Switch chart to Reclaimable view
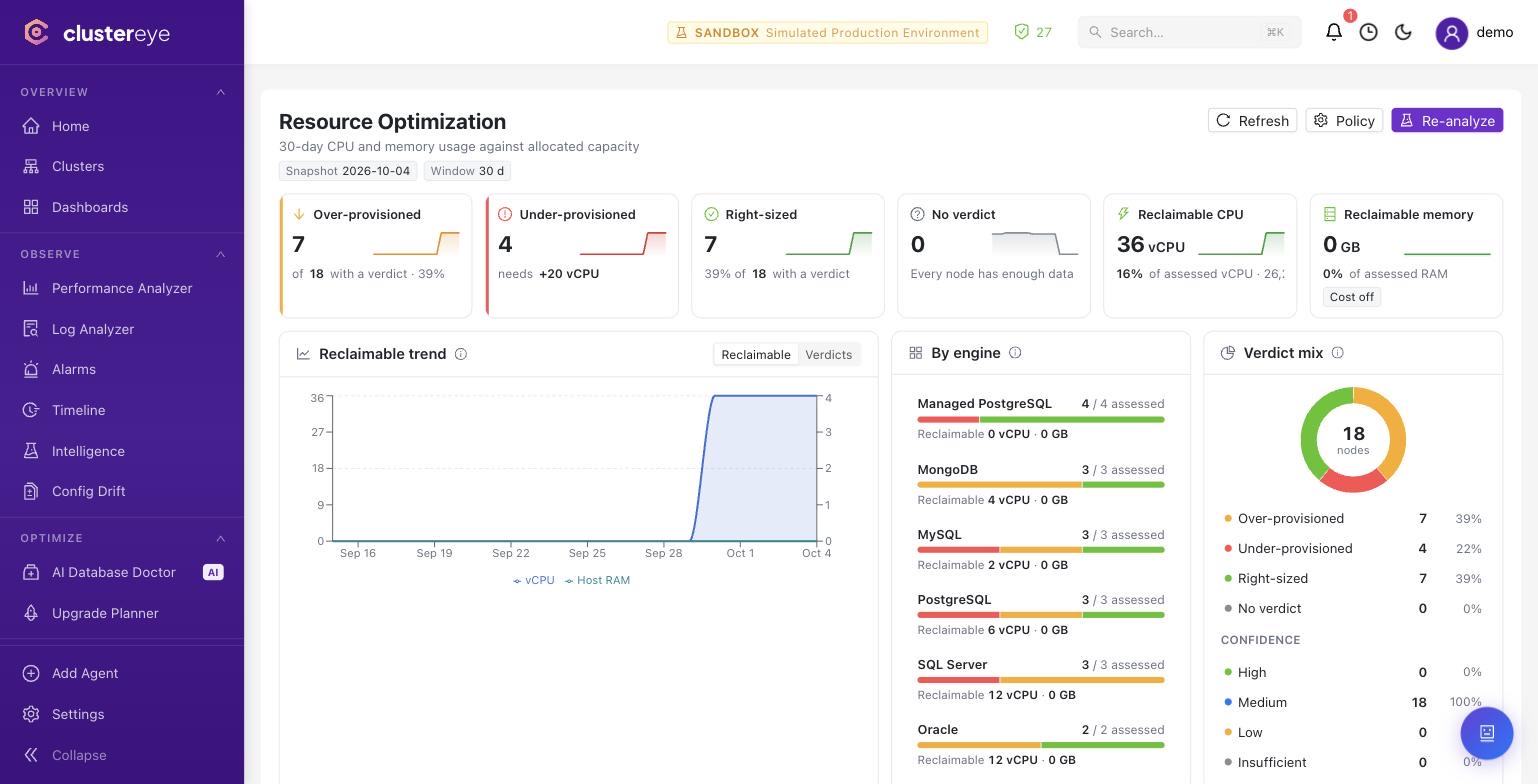 tap(756, 354)
